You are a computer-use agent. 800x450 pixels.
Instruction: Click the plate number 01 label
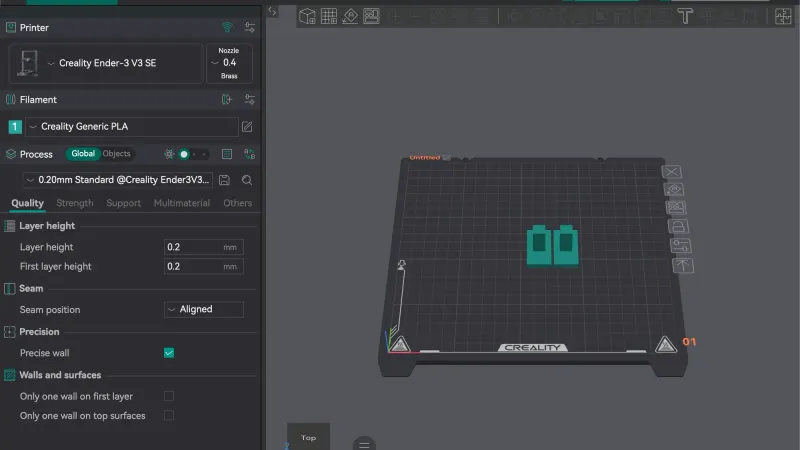689,341
